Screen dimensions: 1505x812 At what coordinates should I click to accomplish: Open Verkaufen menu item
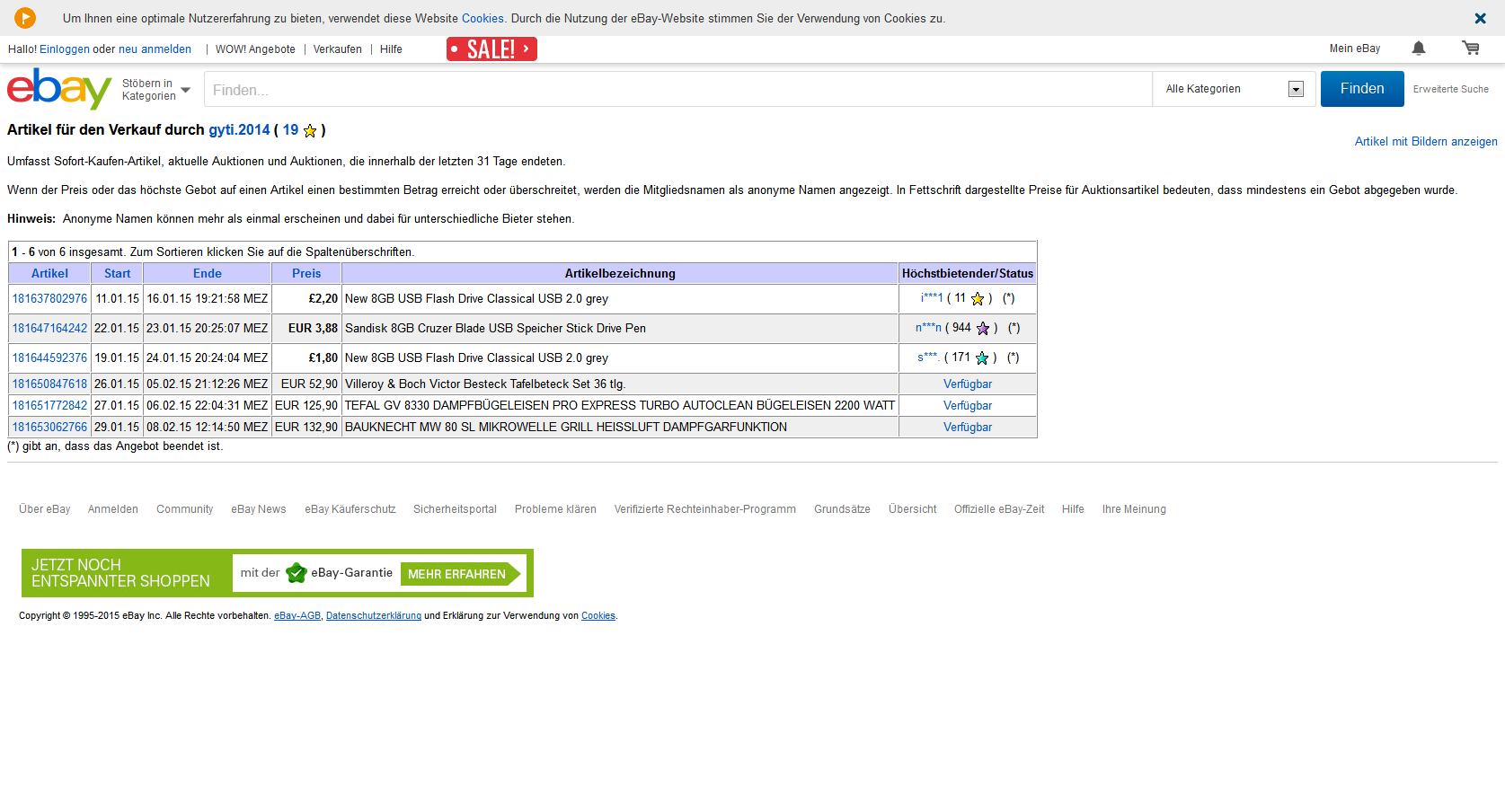[338, 49]
